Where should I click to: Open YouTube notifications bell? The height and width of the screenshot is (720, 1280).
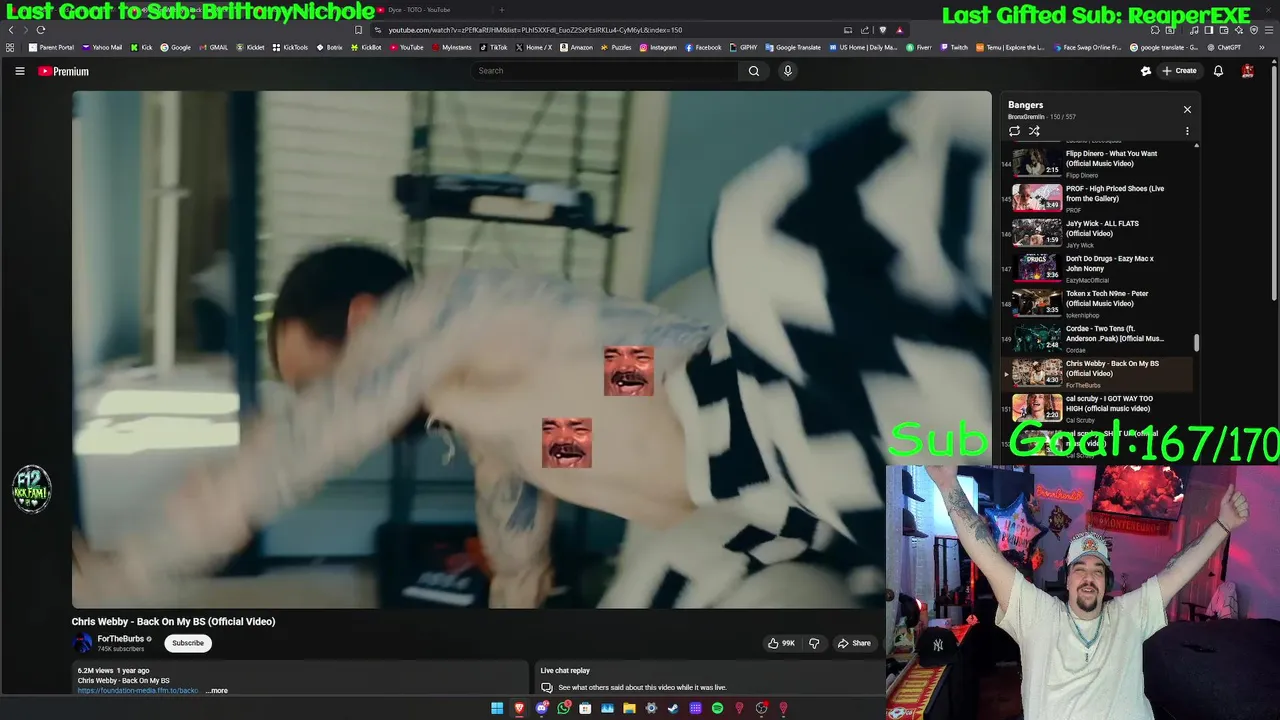pos(1218,71)
